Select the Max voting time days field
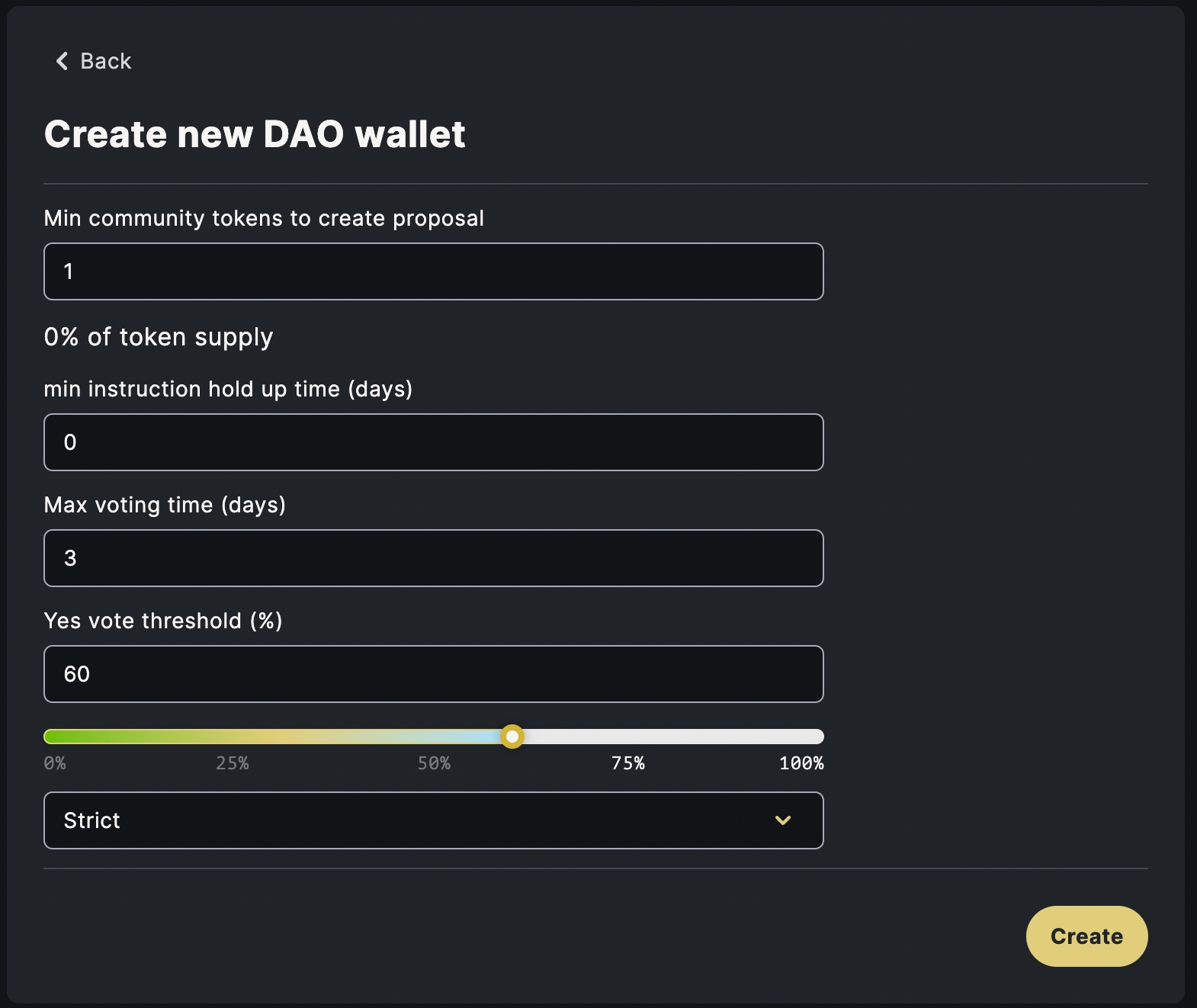Image resolution: width=1197 pixels, height=1008 pixels. [433, 558]
